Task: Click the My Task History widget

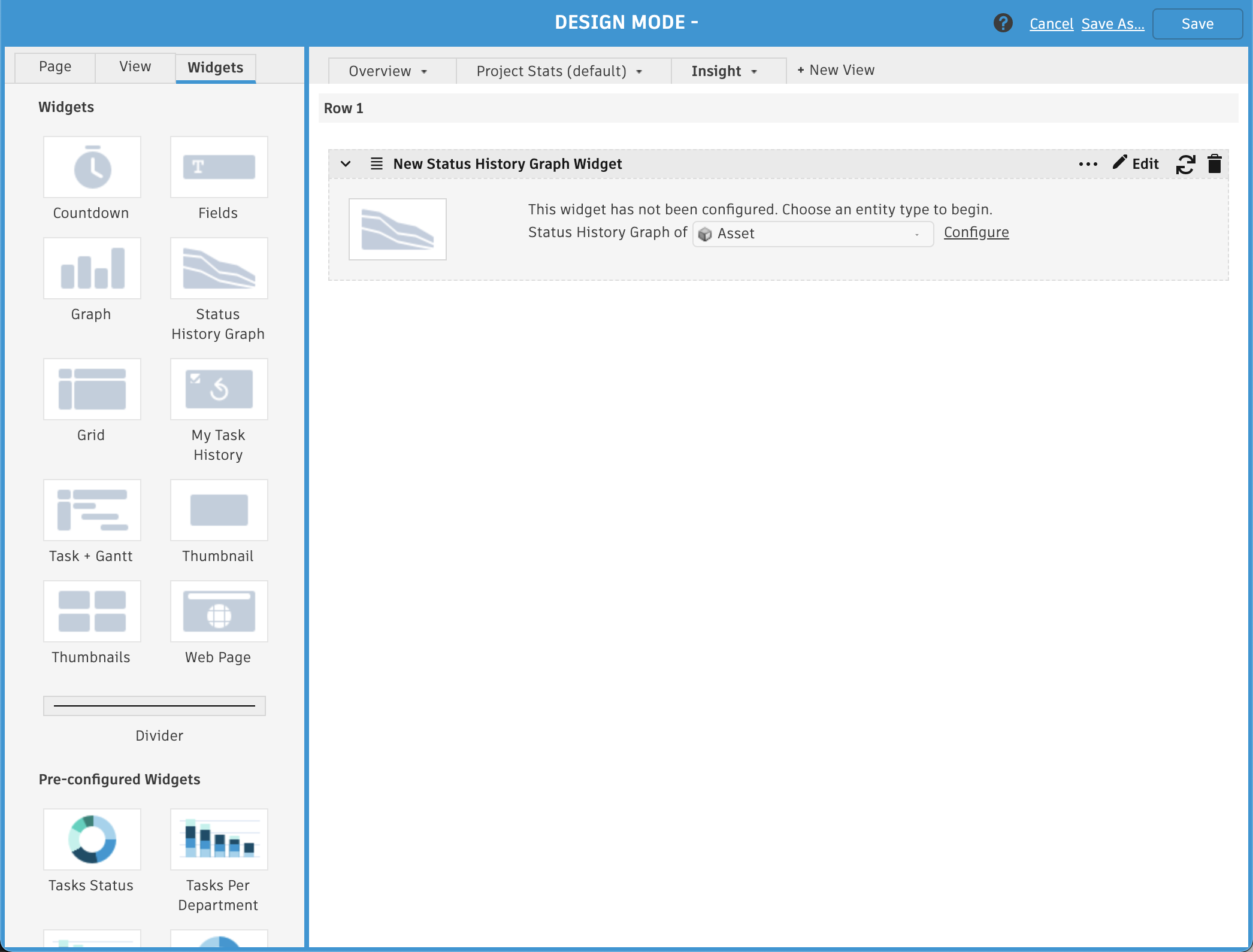Action: 219,389
